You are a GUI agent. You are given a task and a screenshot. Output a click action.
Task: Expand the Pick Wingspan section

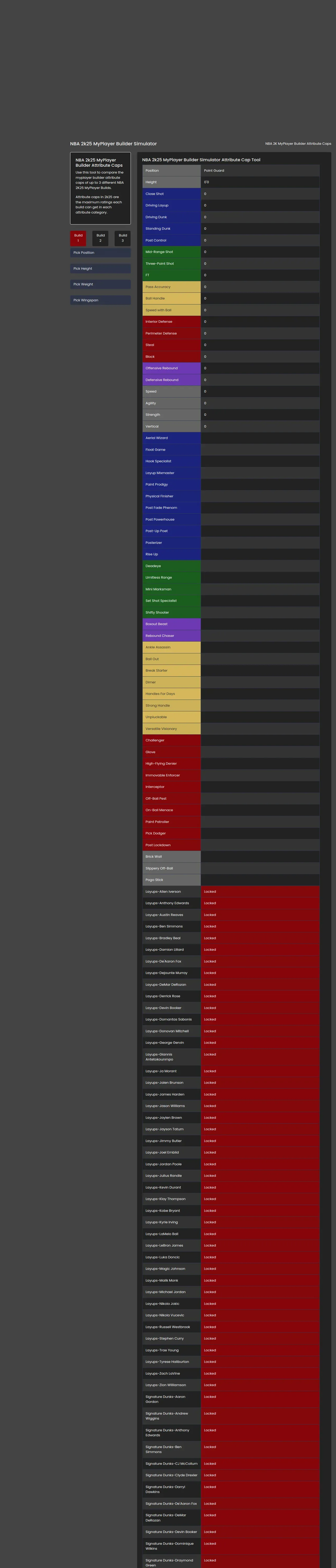101,300
